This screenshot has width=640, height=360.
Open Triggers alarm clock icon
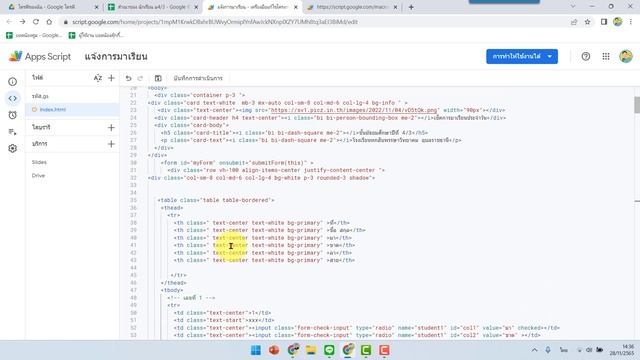(13, 115)
